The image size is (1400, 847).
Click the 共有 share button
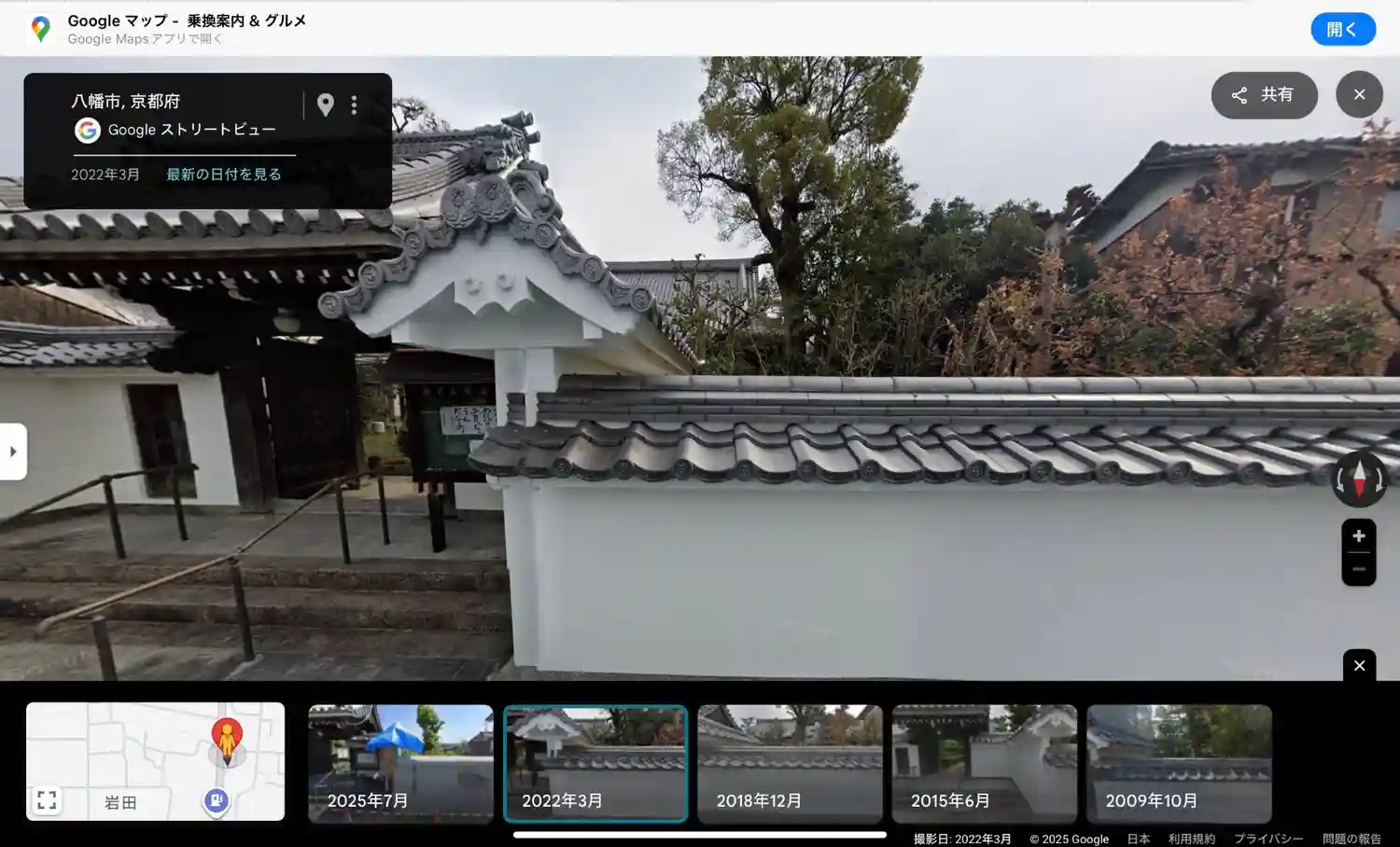point(1264,95)
